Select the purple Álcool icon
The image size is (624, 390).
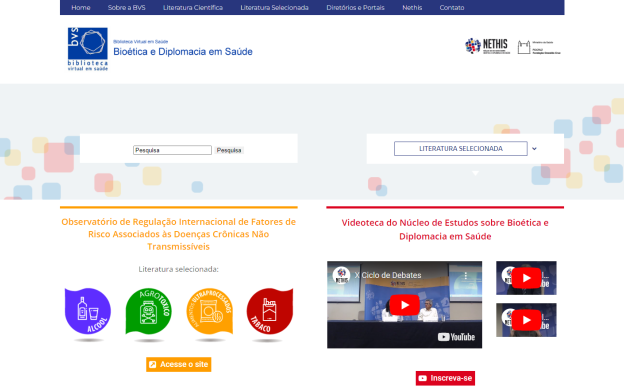(x=88, y=311)
